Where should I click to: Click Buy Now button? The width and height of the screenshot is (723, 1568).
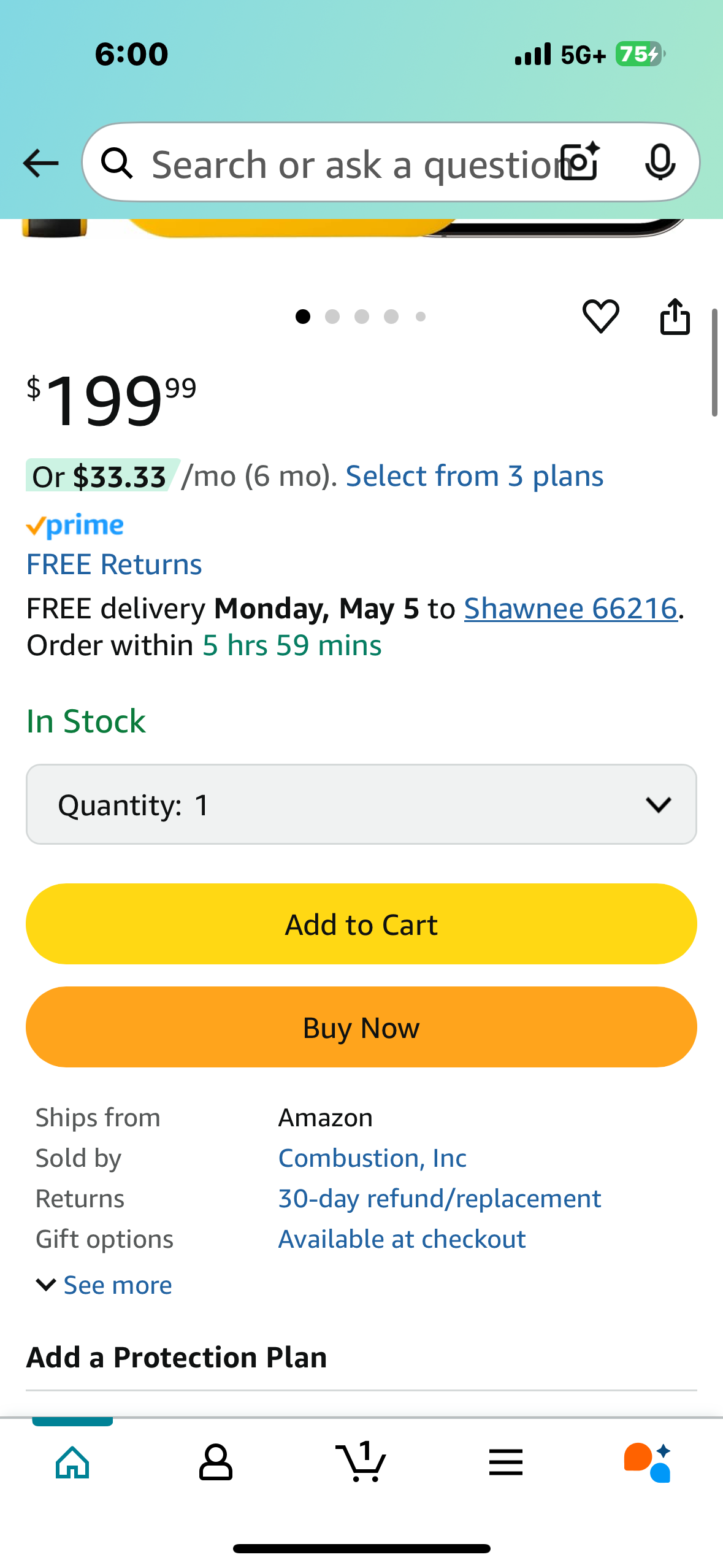click(361, 1027)
